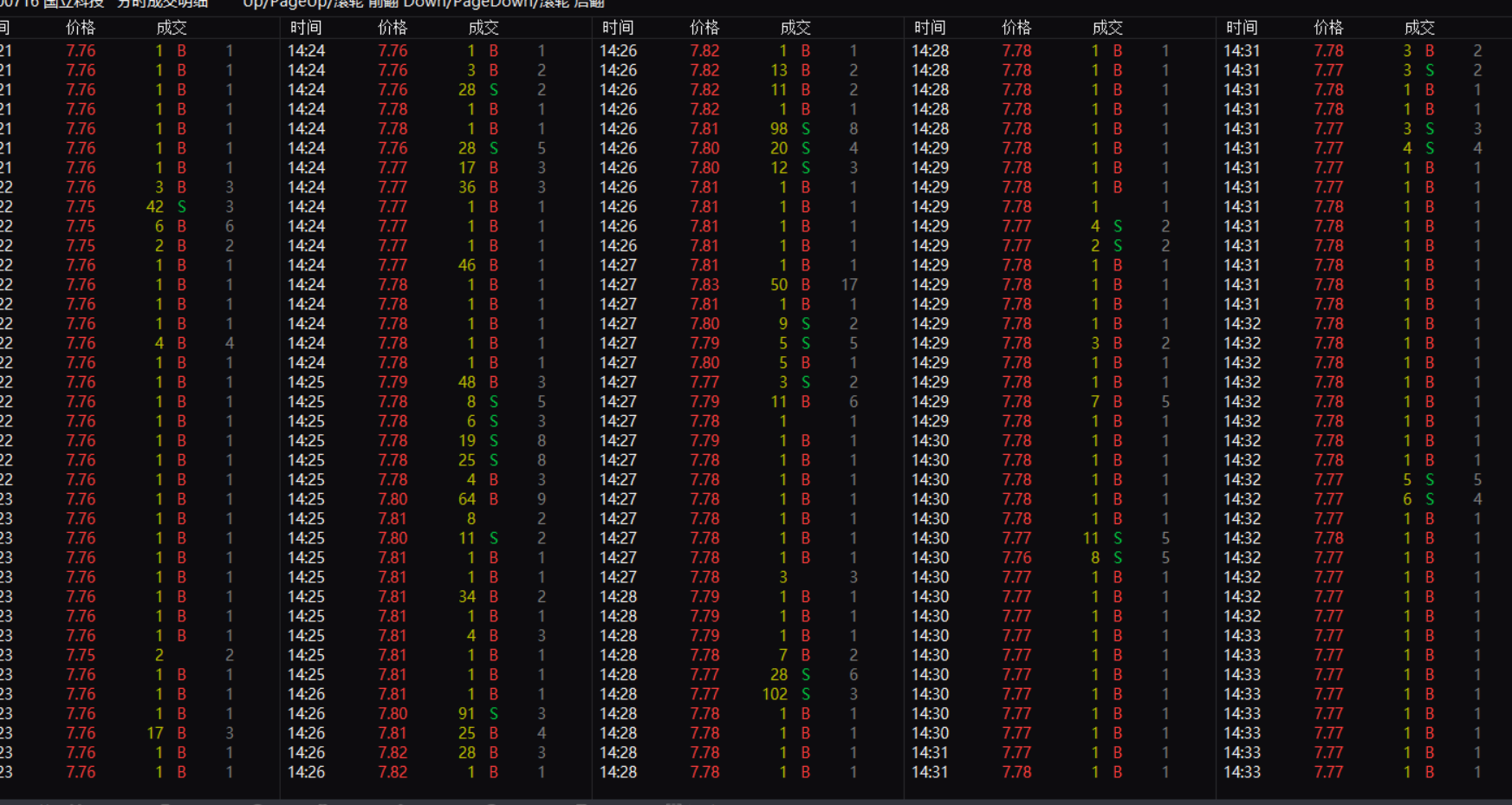Screen dimensions: 1512x805
Task: Click the 14:25 time in the 7.79 row
Action: [306, 382]
